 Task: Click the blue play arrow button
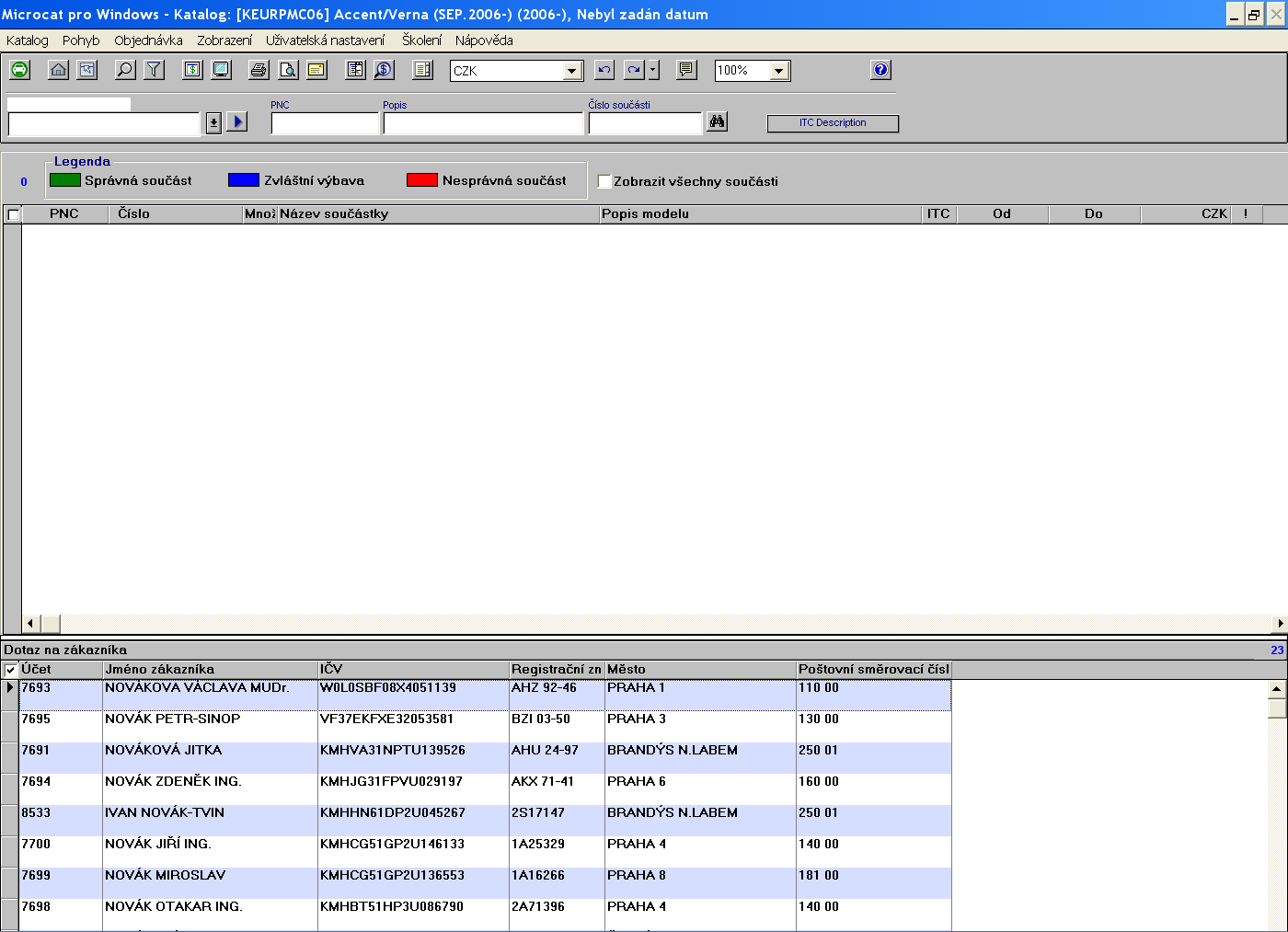pos(237,121)
